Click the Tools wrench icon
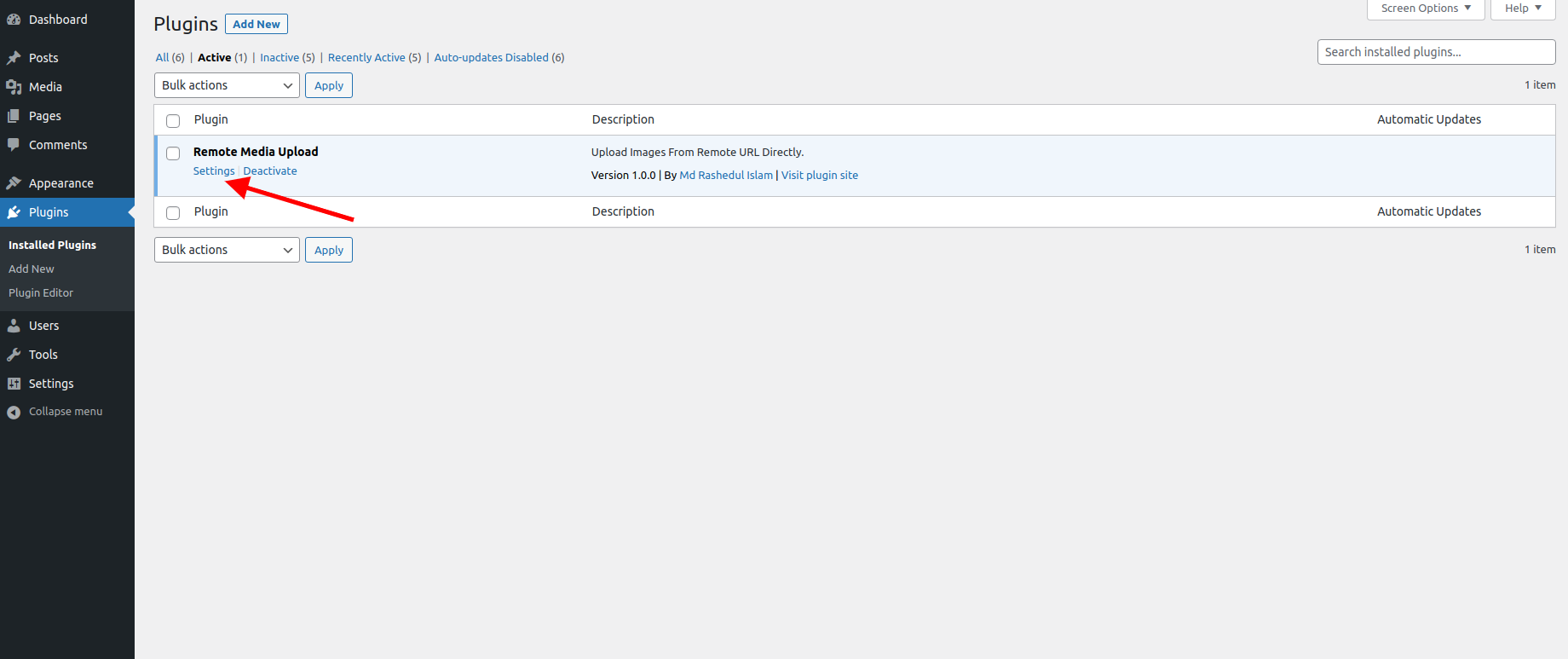Screen dimensions: 1568x659 coord(14,355)
